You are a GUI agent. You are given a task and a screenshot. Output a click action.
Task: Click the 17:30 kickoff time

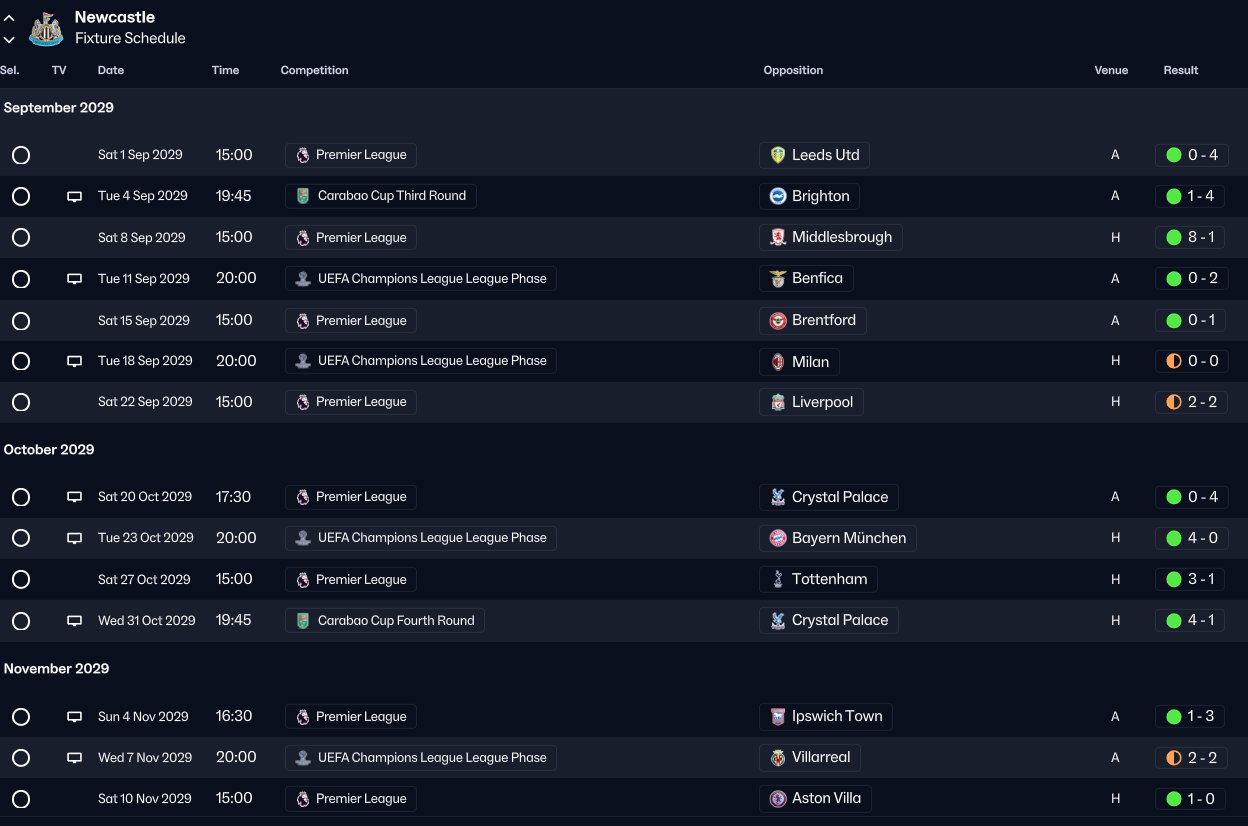(234, 497)
